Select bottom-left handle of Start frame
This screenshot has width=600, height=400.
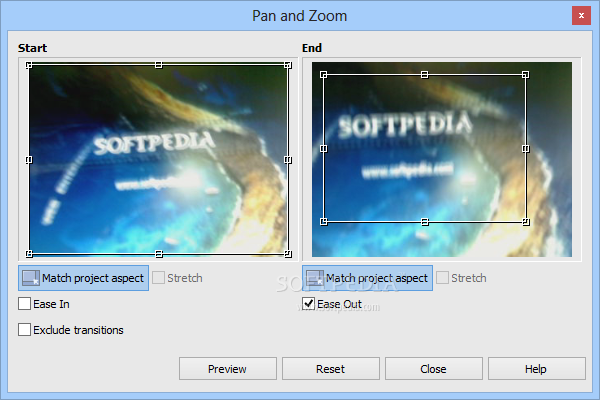tap(29, 254)
